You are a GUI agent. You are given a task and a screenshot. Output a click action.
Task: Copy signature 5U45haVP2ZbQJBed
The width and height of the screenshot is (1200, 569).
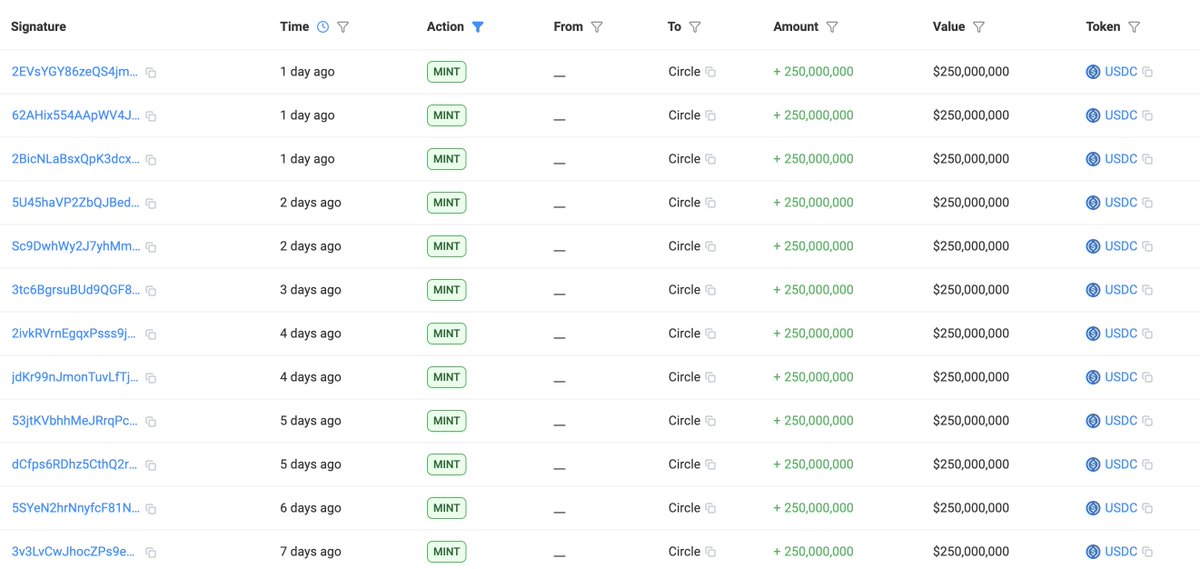click(151, 204)
